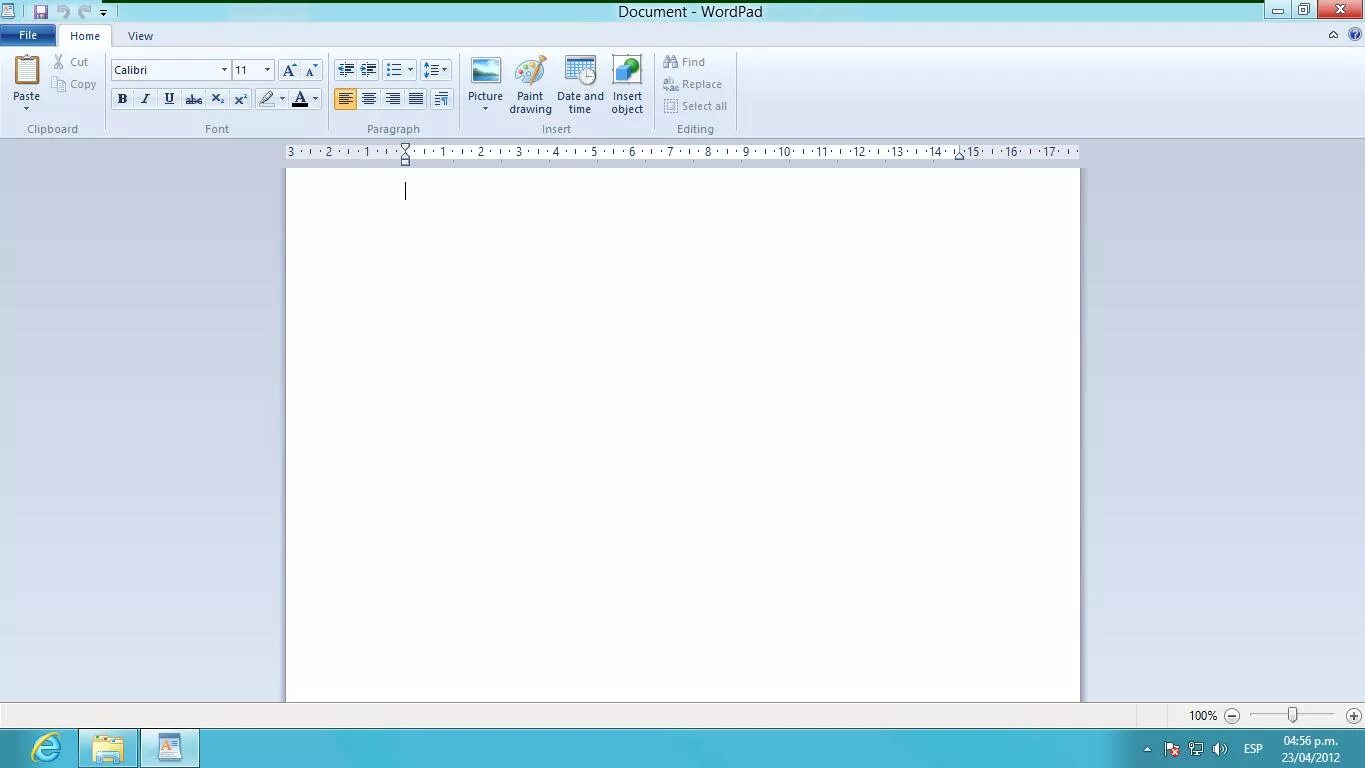Open Internet Explorer from the taskbar
This screenshot has height=768, width=1365.
[46, 748]
